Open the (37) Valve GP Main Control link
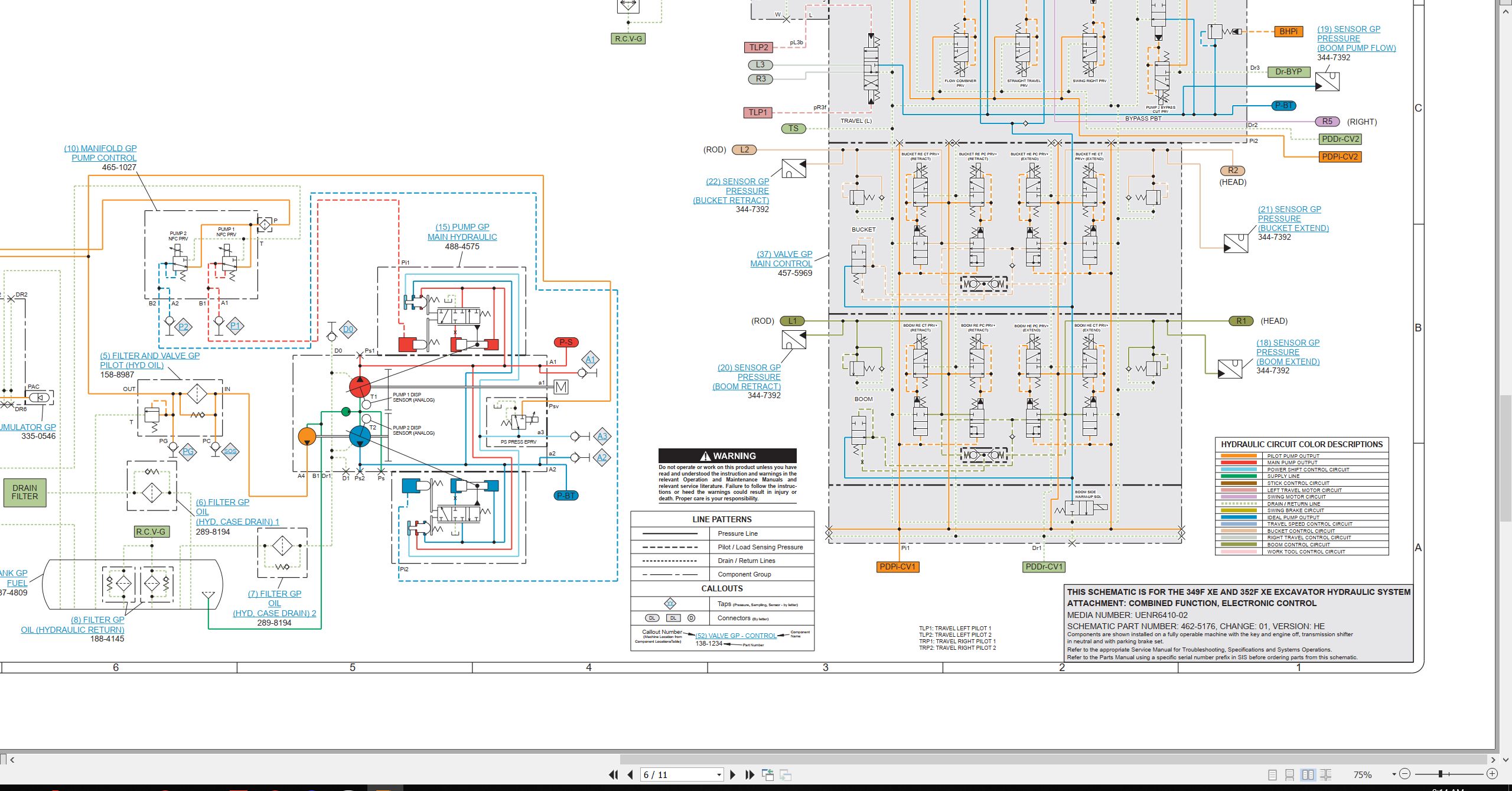The image size is (1512, 791). pos(781,259)
